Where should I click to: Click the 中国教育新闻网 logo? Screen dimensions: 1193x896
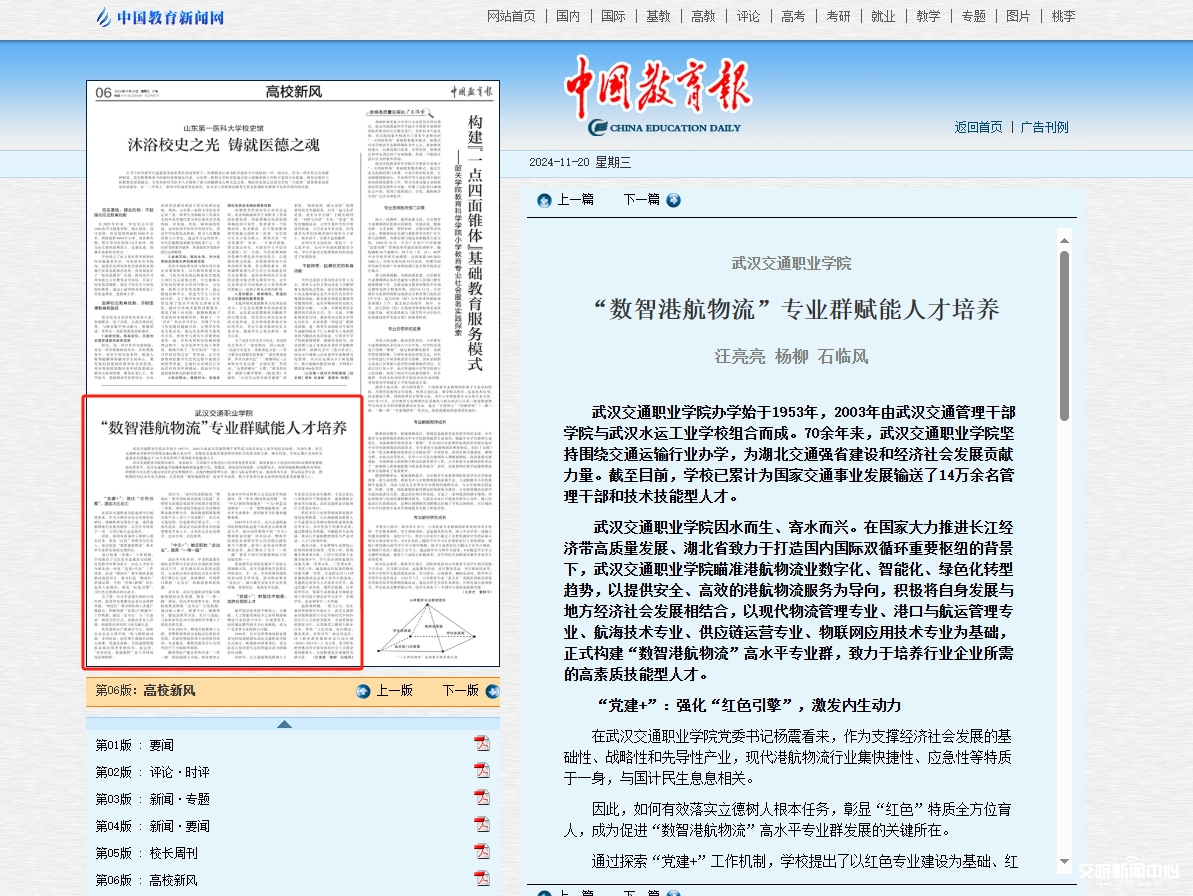point(160,17)
